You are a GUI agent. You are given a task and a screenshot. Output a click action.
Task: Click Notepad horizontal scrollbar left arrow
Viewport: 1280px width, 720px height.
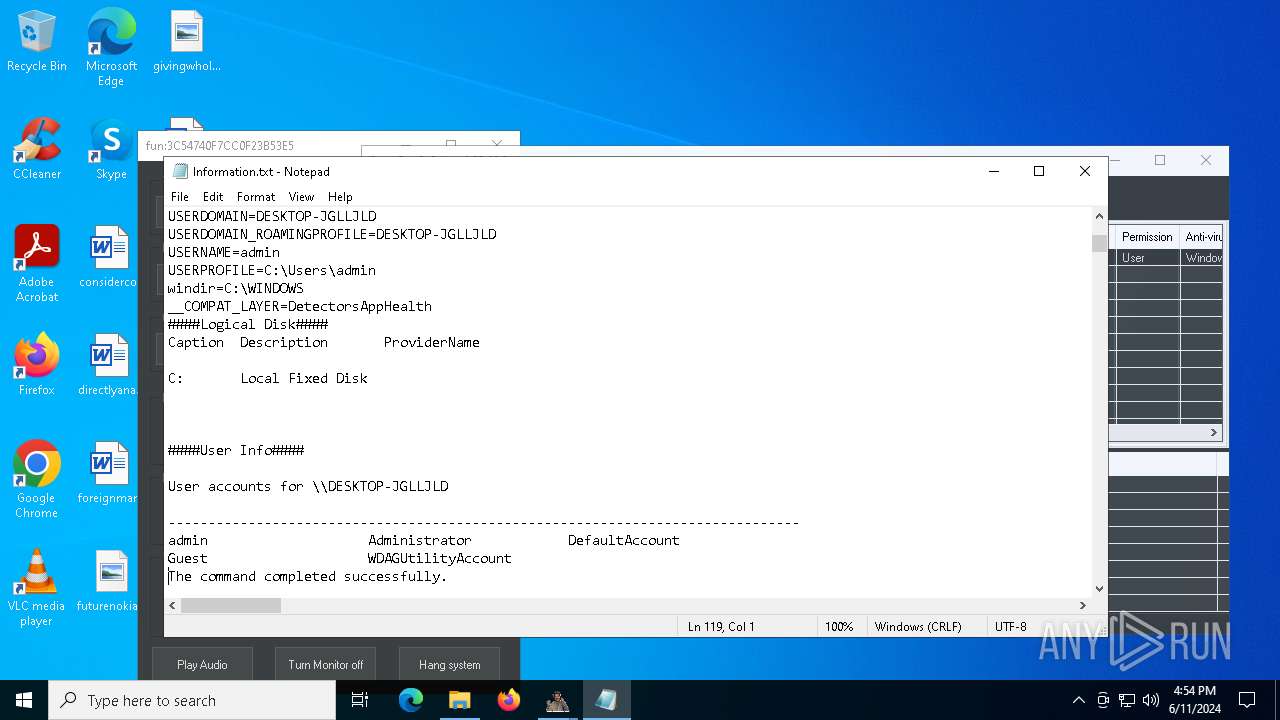pyautogui.click(x=173, y=605)
